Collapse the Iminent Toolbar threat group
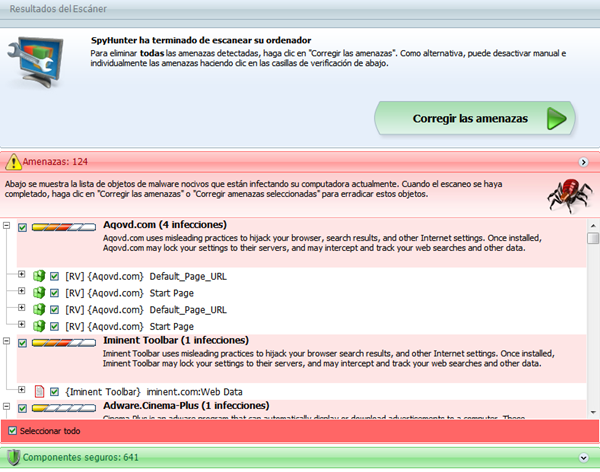This screenshot has height=472, width=600. 6,341
